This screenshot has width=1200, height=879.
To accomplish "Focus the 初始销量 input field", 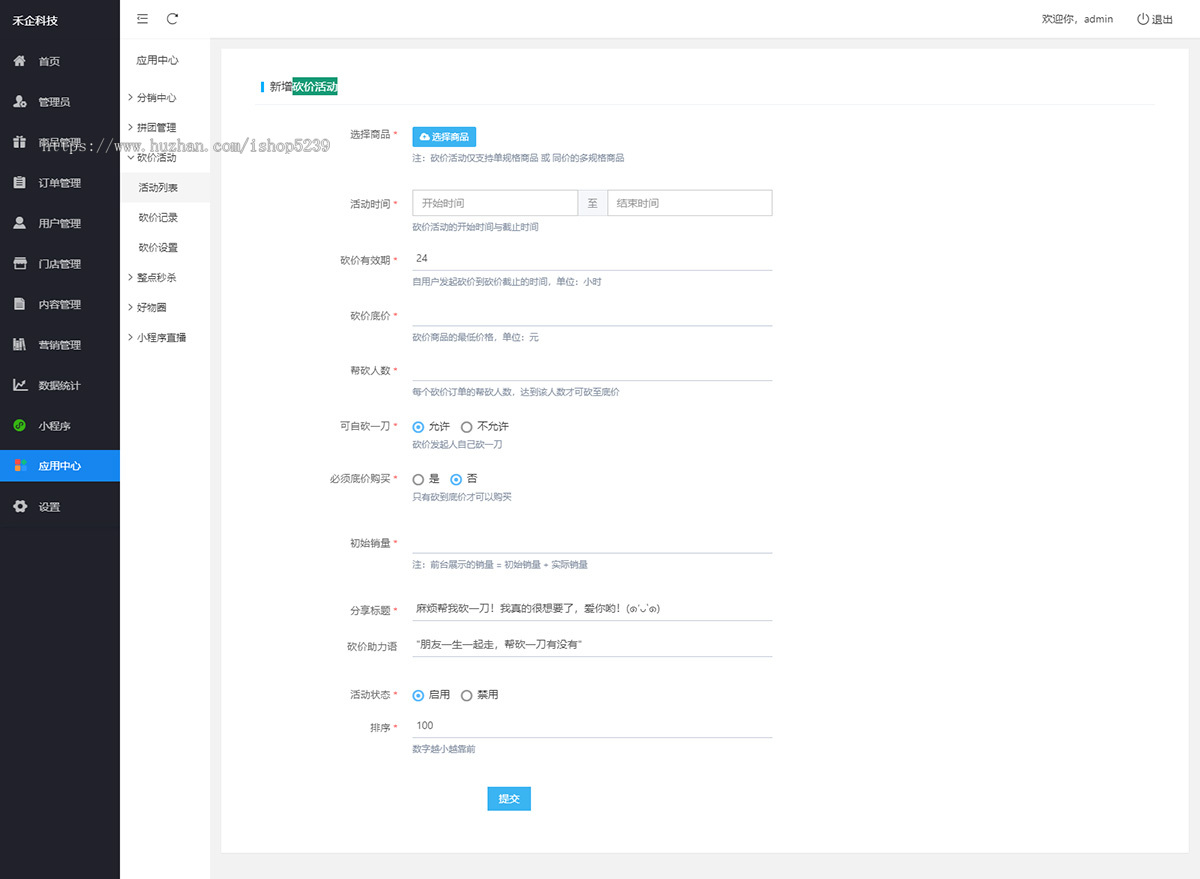I will click(x=592, y=542).
